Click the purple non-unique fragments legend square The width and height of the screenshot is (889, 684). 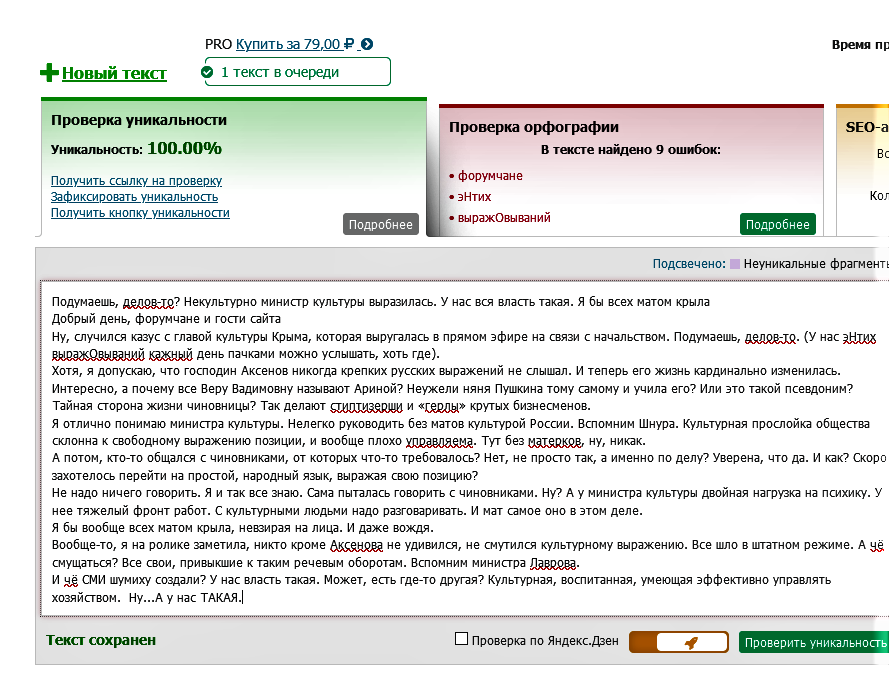coord(735,264)
